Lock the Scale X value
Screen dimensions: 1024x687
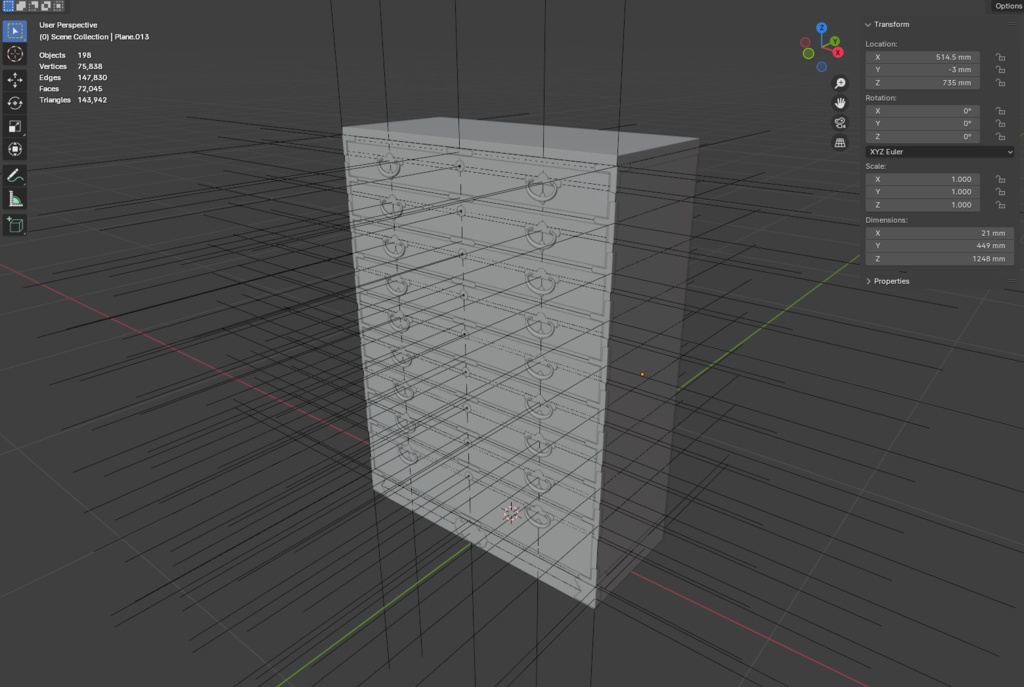[1000, 179]
